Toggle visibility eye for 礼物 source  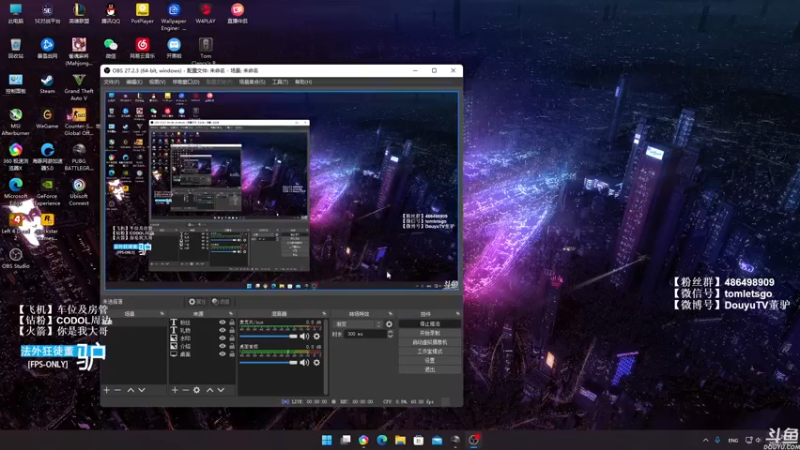pos(222,330)
